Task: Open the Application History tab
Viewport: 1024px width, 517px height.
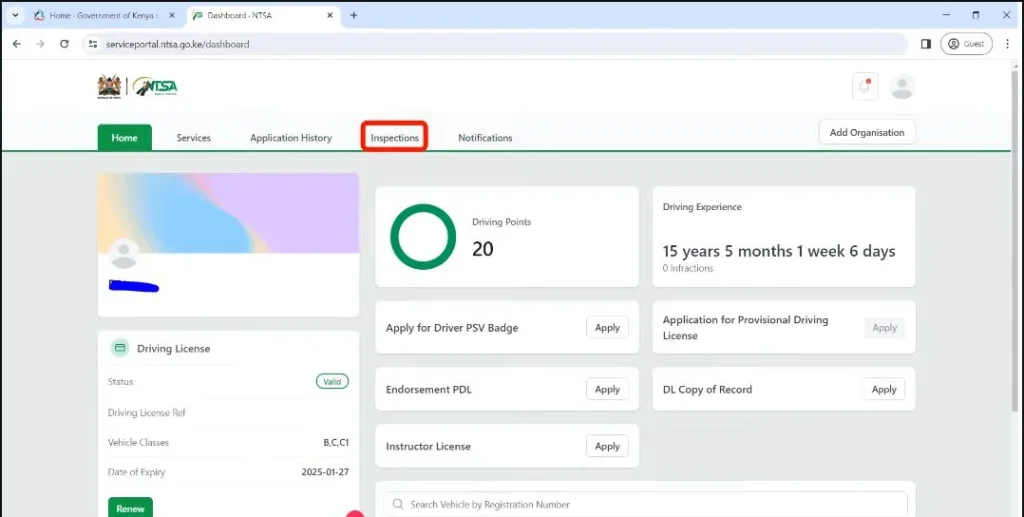Action: coord(291,138)
